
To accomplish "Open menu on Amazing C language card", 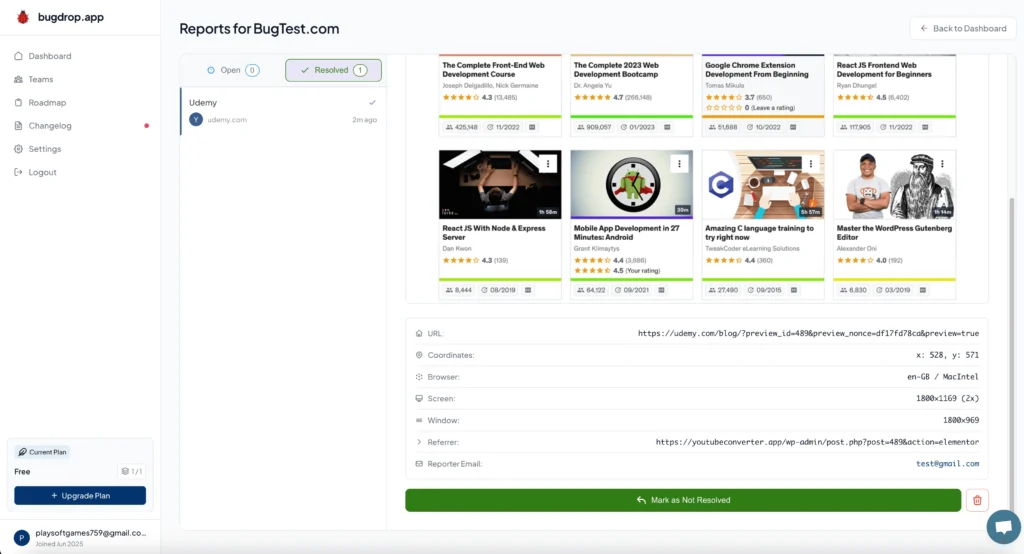I will 810,164.
